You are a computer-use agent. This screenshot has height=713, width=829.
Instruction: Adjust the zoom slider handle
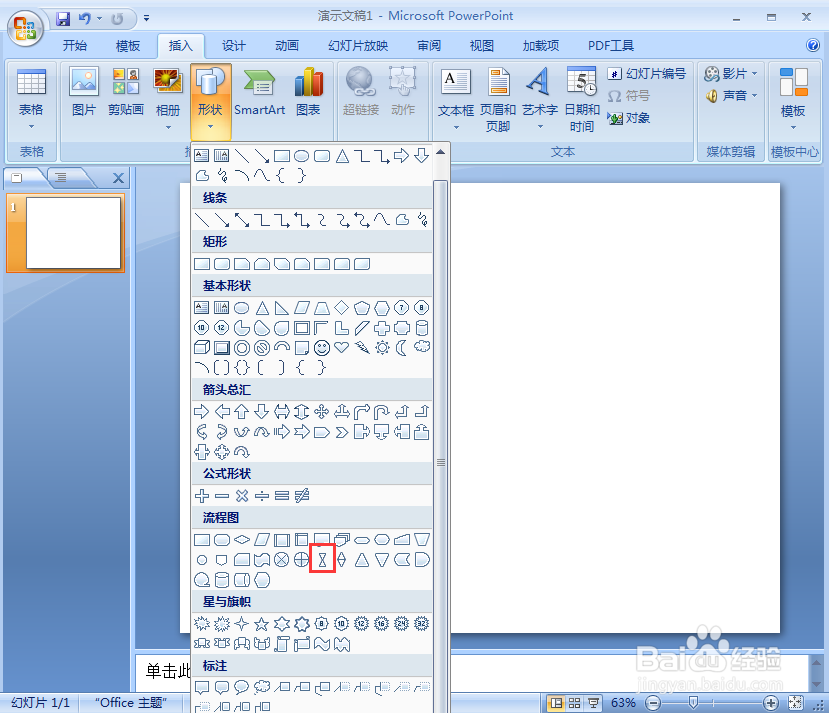(x=693, y=703)
